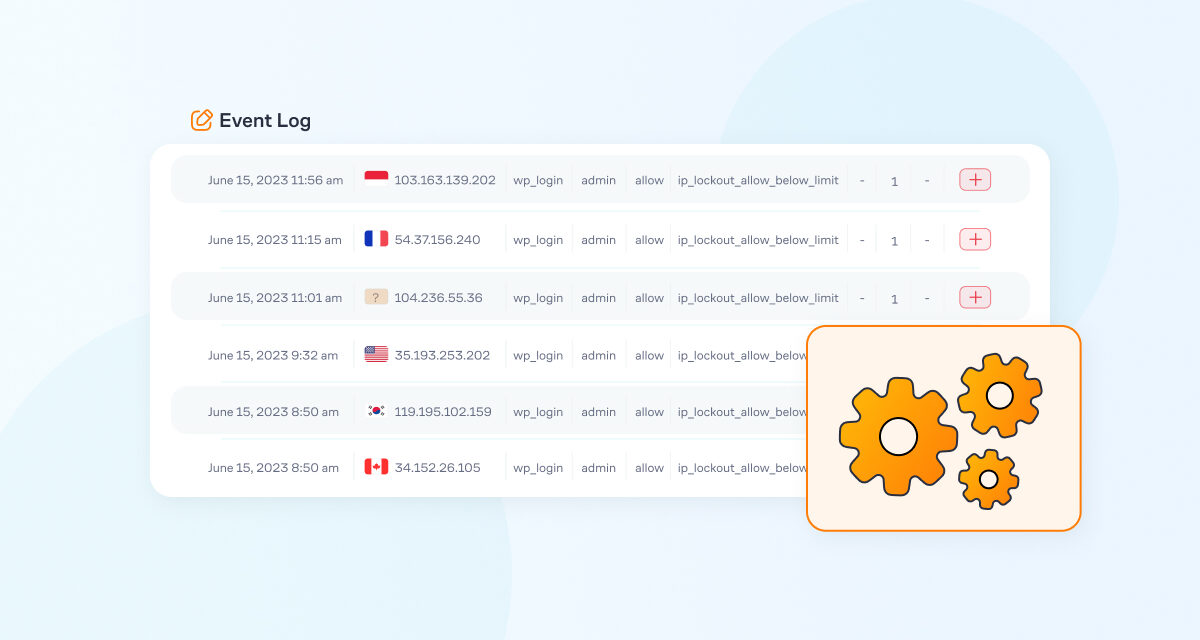Click ip_lockout_allow_below_limit in the 104.236.55.36 row

(x=758, y=298)
